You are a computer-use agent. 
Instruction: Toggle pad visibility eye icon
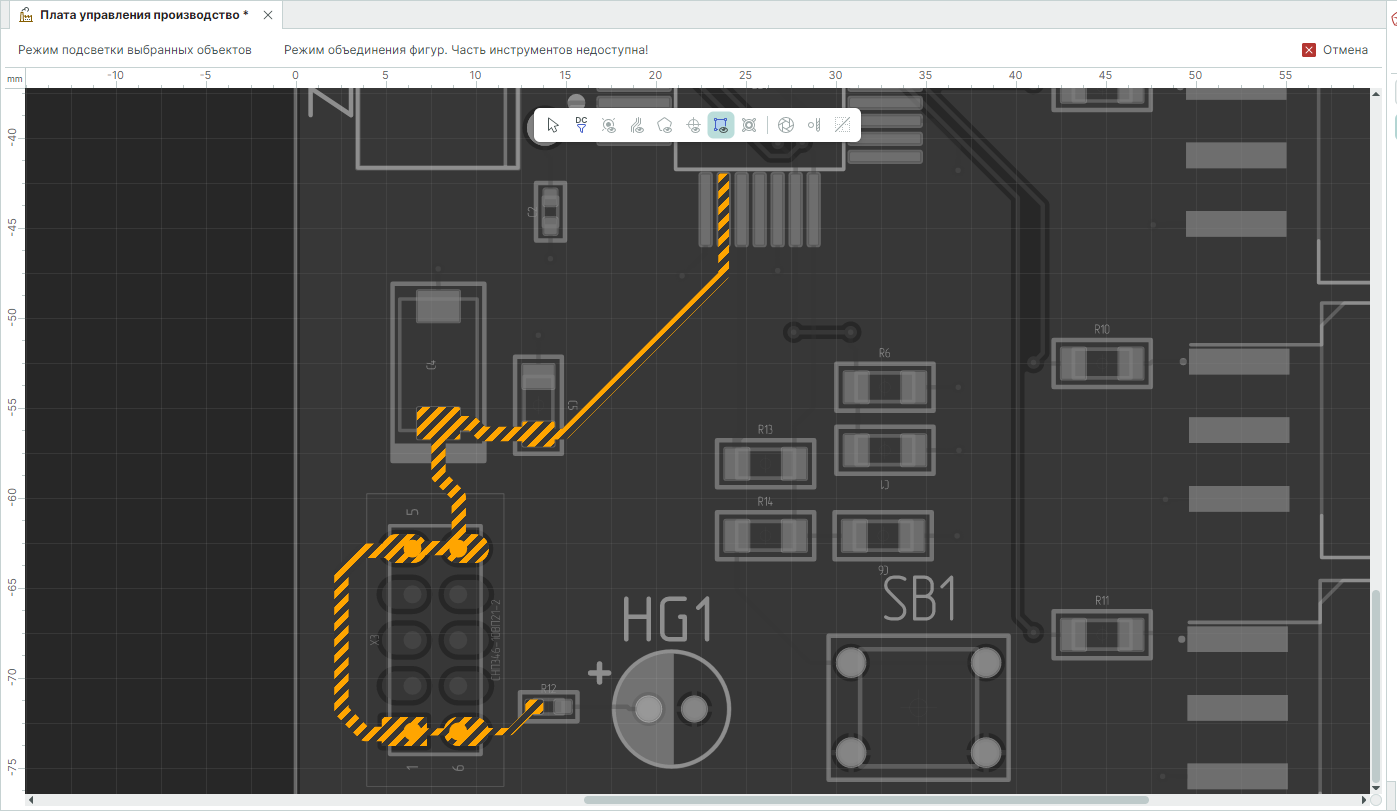[x=609, y=125]
